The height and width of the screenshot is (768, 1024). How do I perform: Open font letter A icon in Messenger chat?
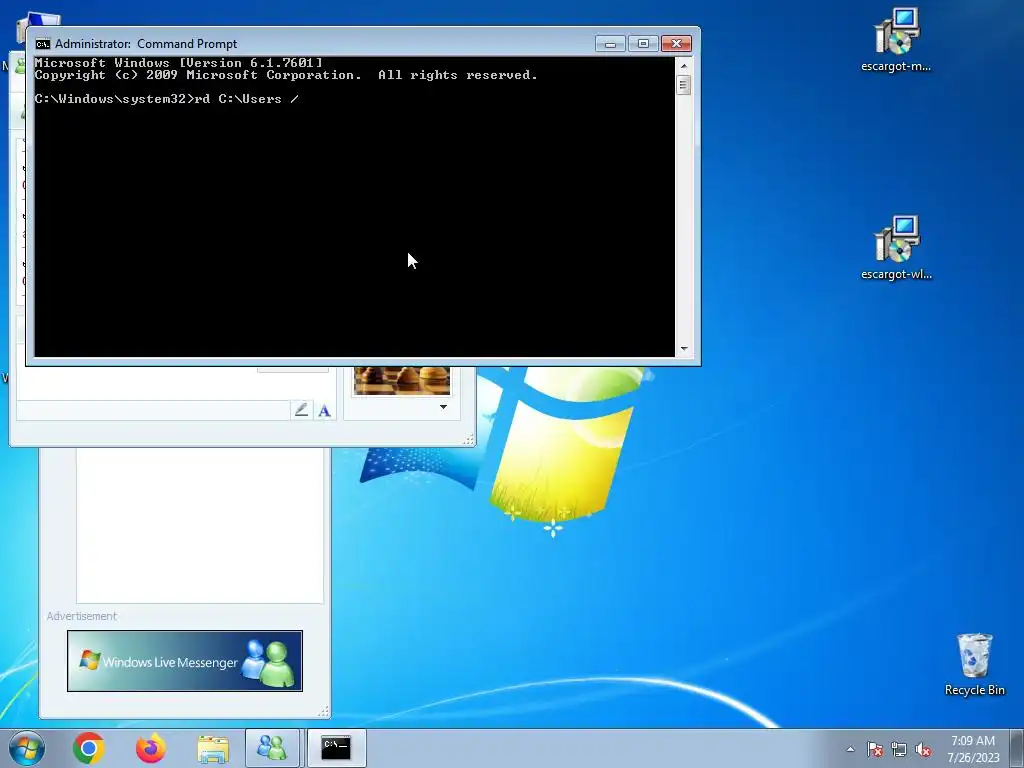325,411
